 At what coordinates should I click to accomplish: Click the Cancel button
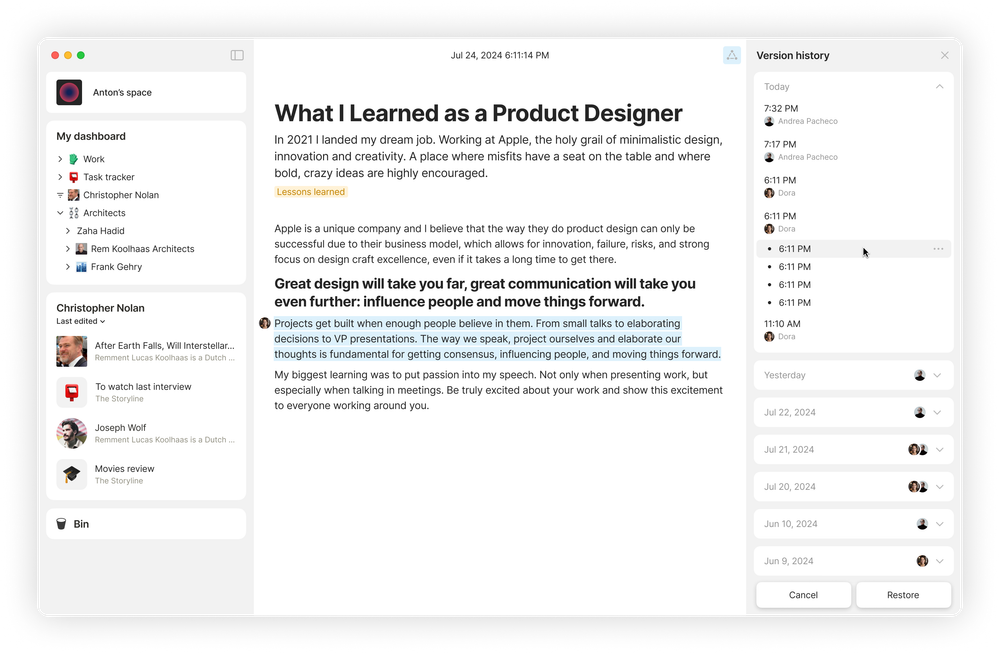803,595
